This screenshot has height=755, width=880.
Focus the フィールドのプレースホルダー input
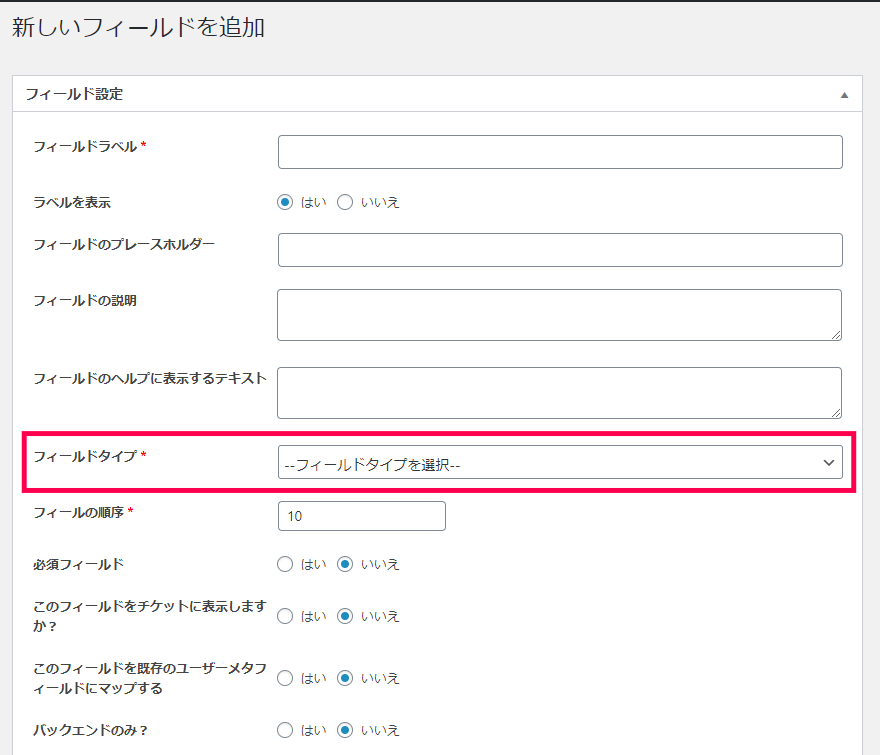point(560,250)
